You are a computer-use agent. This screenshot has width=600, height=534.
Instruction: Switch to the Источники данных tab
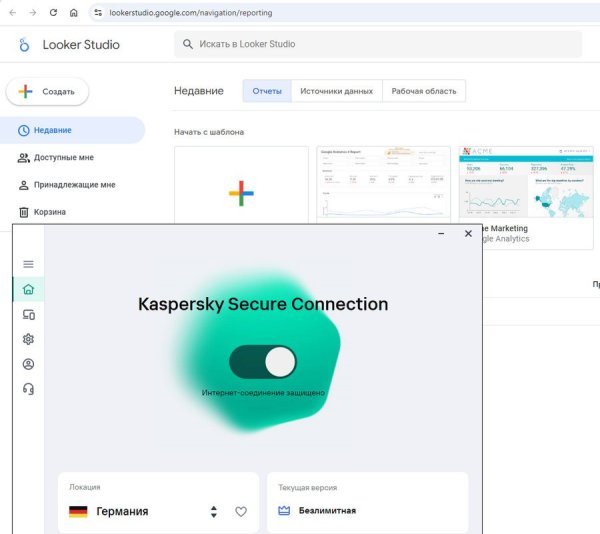click(x=337, y=91)
